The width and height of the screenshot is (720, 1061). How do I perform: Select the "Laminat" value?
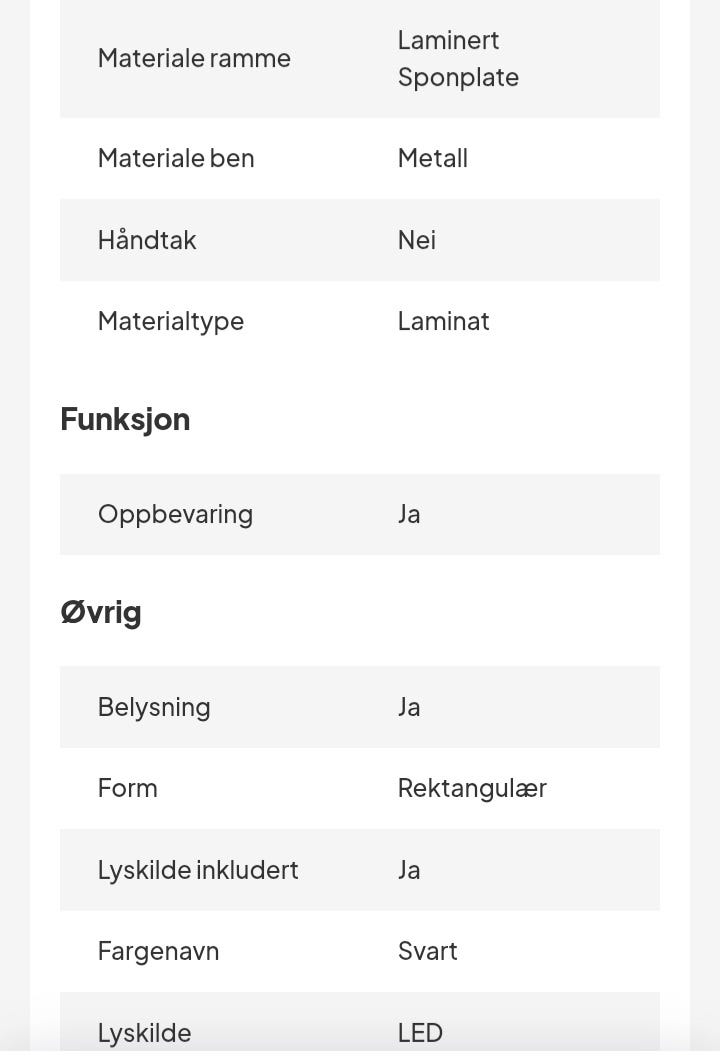[x=443, y=321]
